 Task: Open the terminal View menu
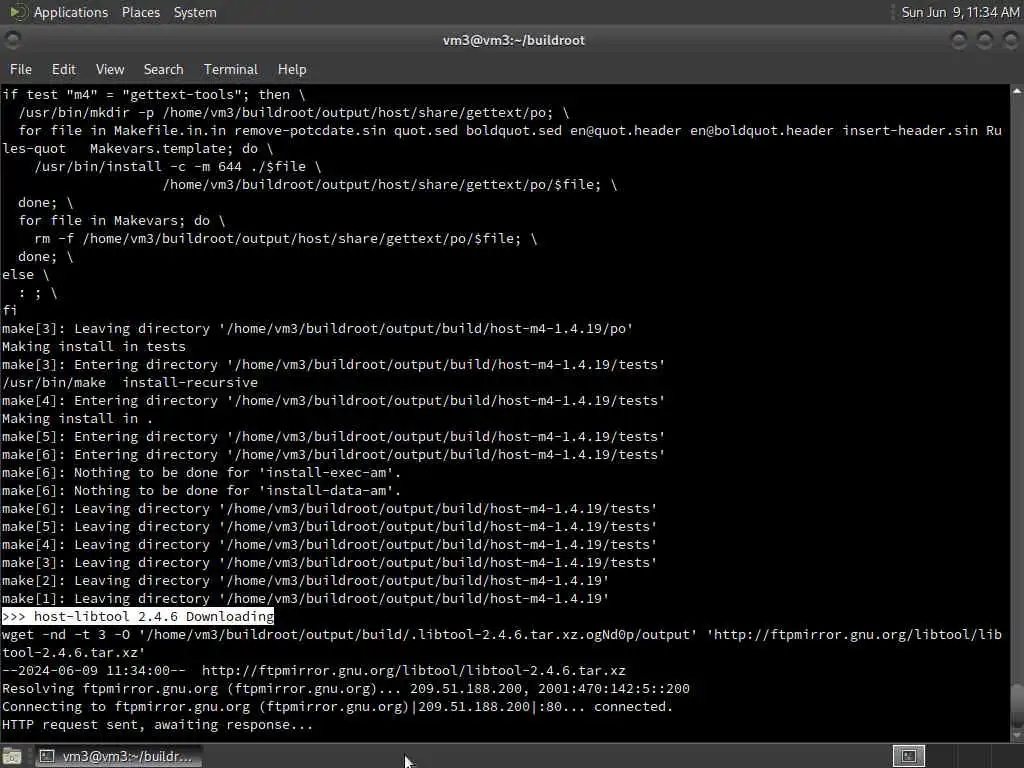pyautogui.click(x=110, y=69)
